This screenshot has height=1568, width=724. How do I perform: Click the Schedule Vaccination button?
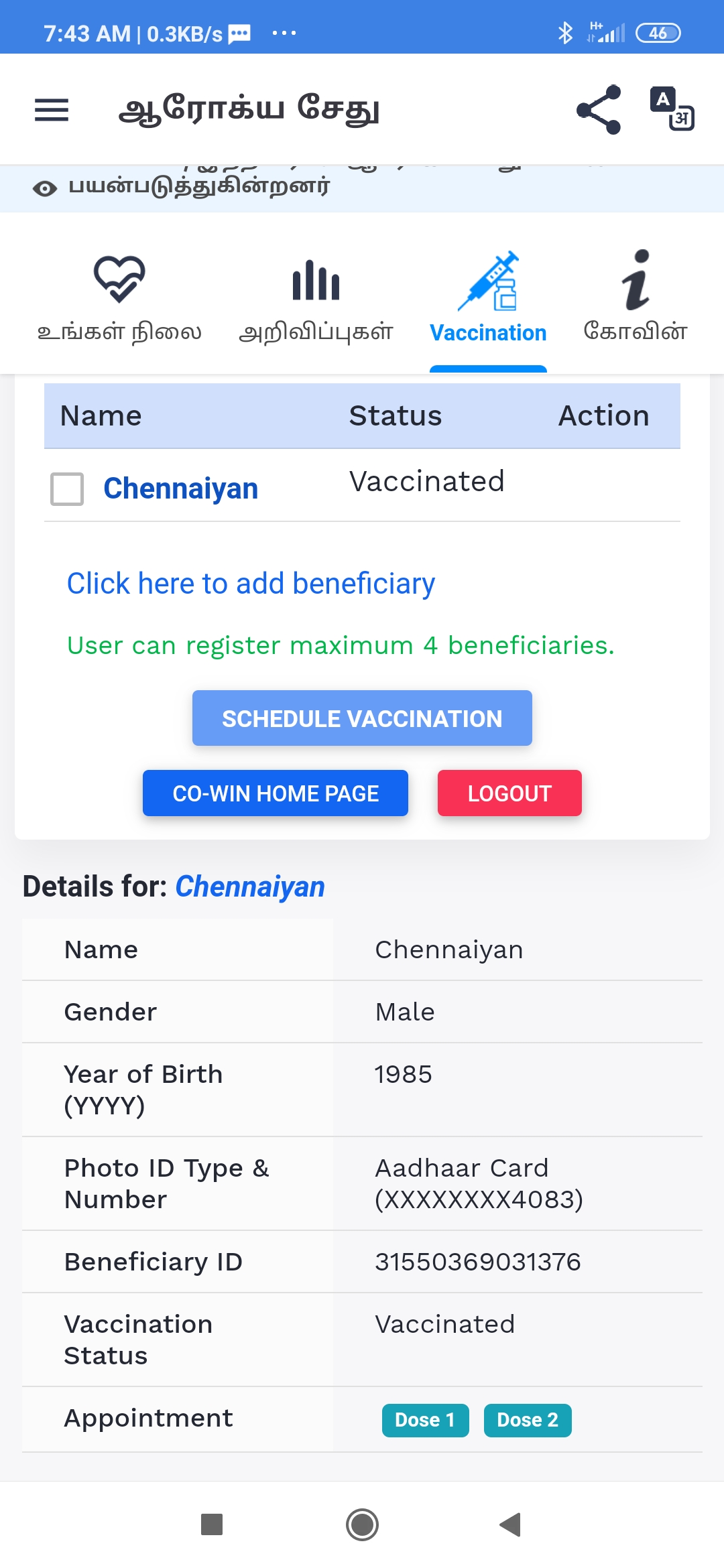362,718
